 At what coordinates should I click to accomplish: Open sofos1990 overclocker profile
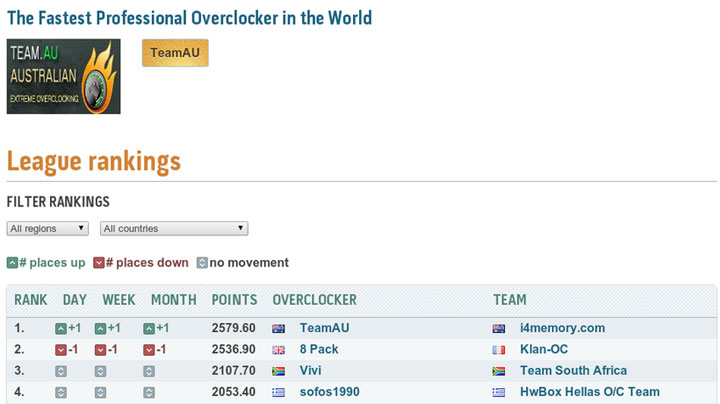click(329, 392)
